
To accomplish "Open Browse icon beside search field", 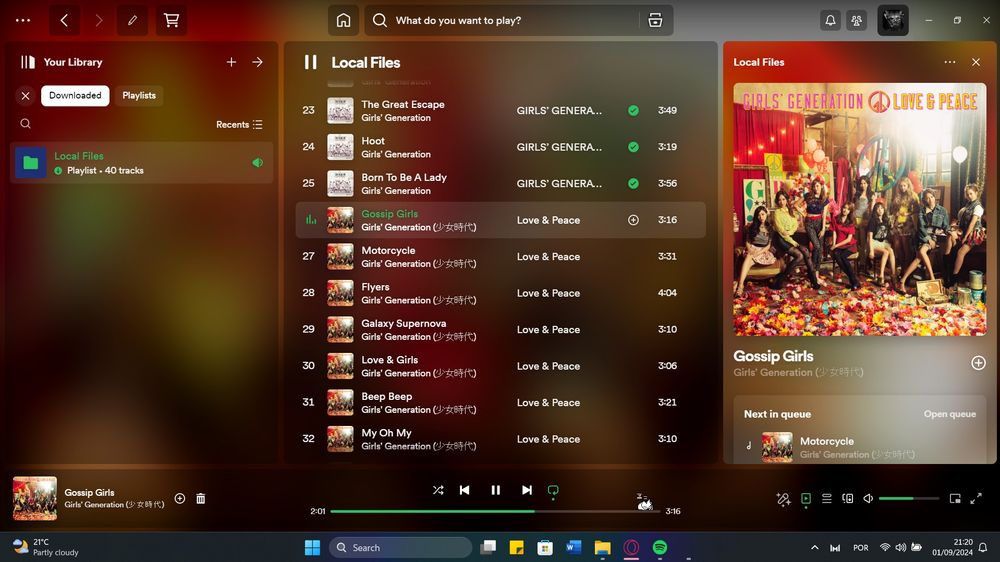I will (x=655, y=20).
